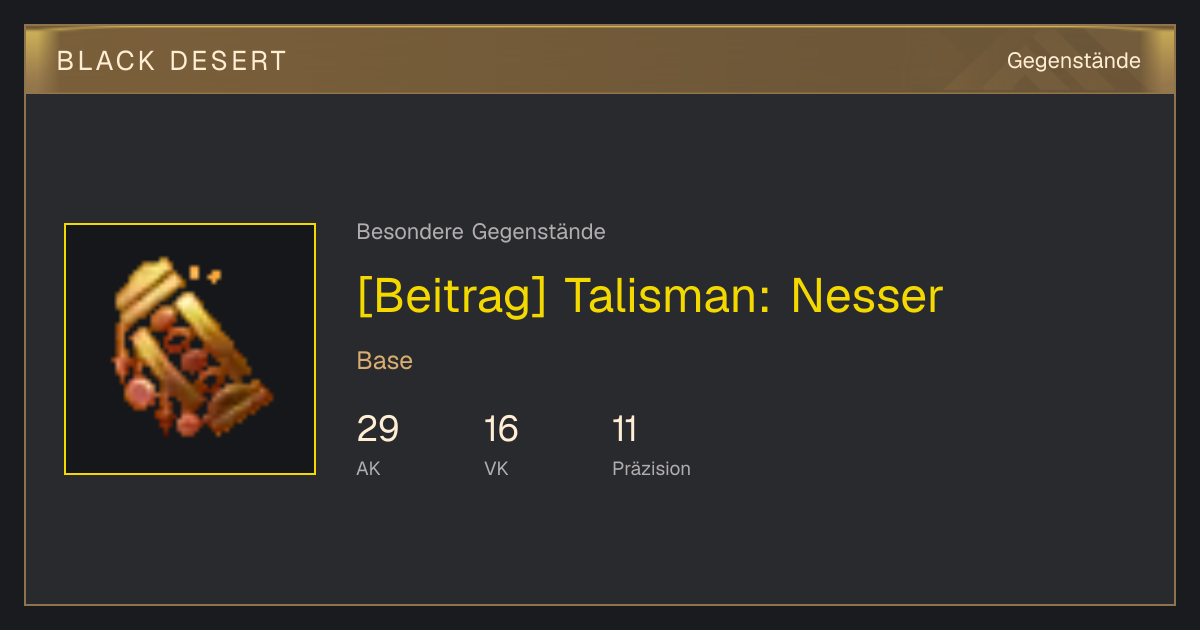1200x630 pixels.
Task: Open the Besondere Gegenstände category
Action: [x=481, y=232]
